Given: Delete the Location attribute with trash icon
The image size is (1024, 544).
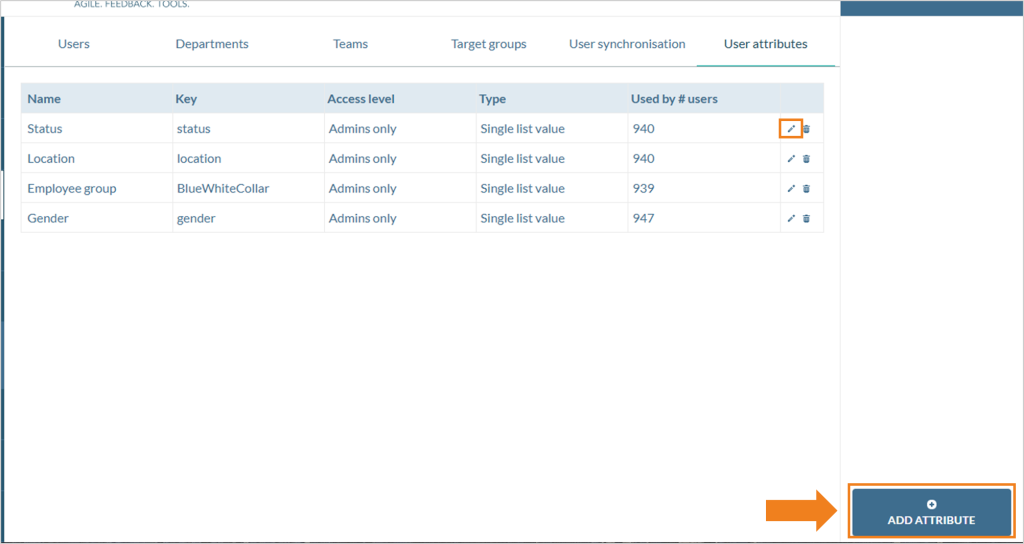Looking at the screenshot, I should point(807,158).
